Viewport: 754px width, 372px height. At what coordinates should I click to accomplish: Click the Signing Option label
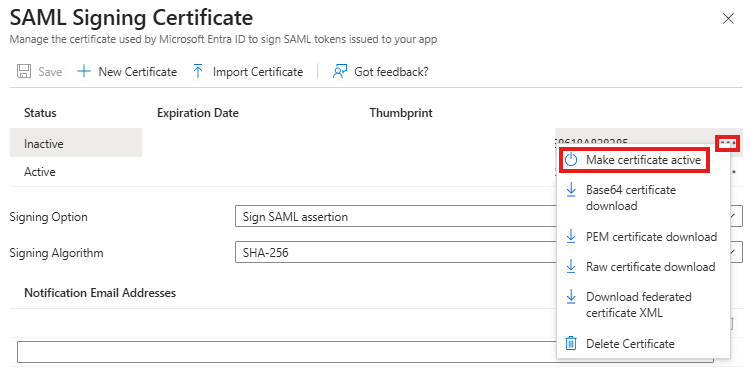pos(49,217)
